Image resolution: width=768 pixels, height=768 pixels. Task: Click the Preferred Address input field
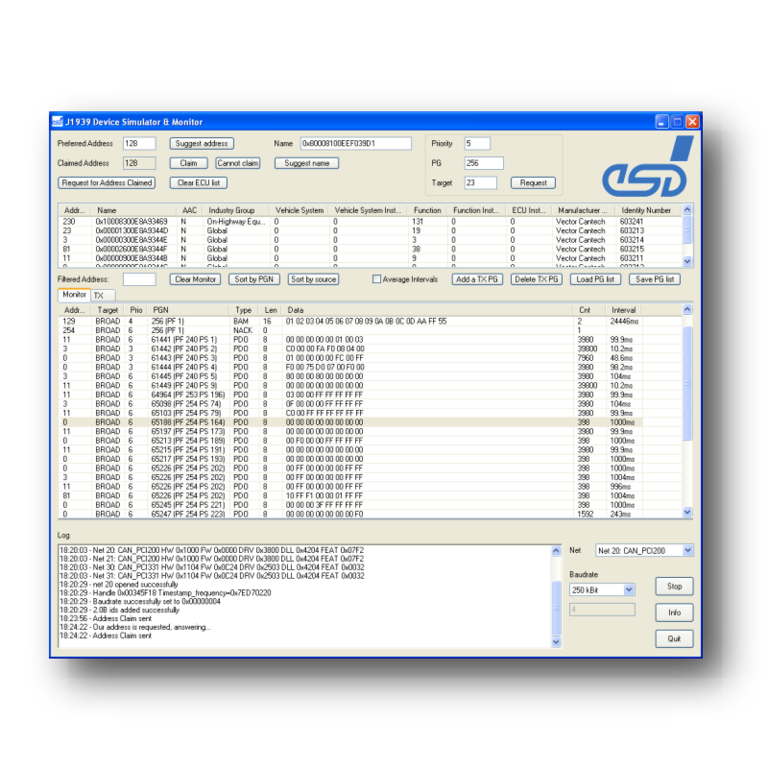[139, 144]
